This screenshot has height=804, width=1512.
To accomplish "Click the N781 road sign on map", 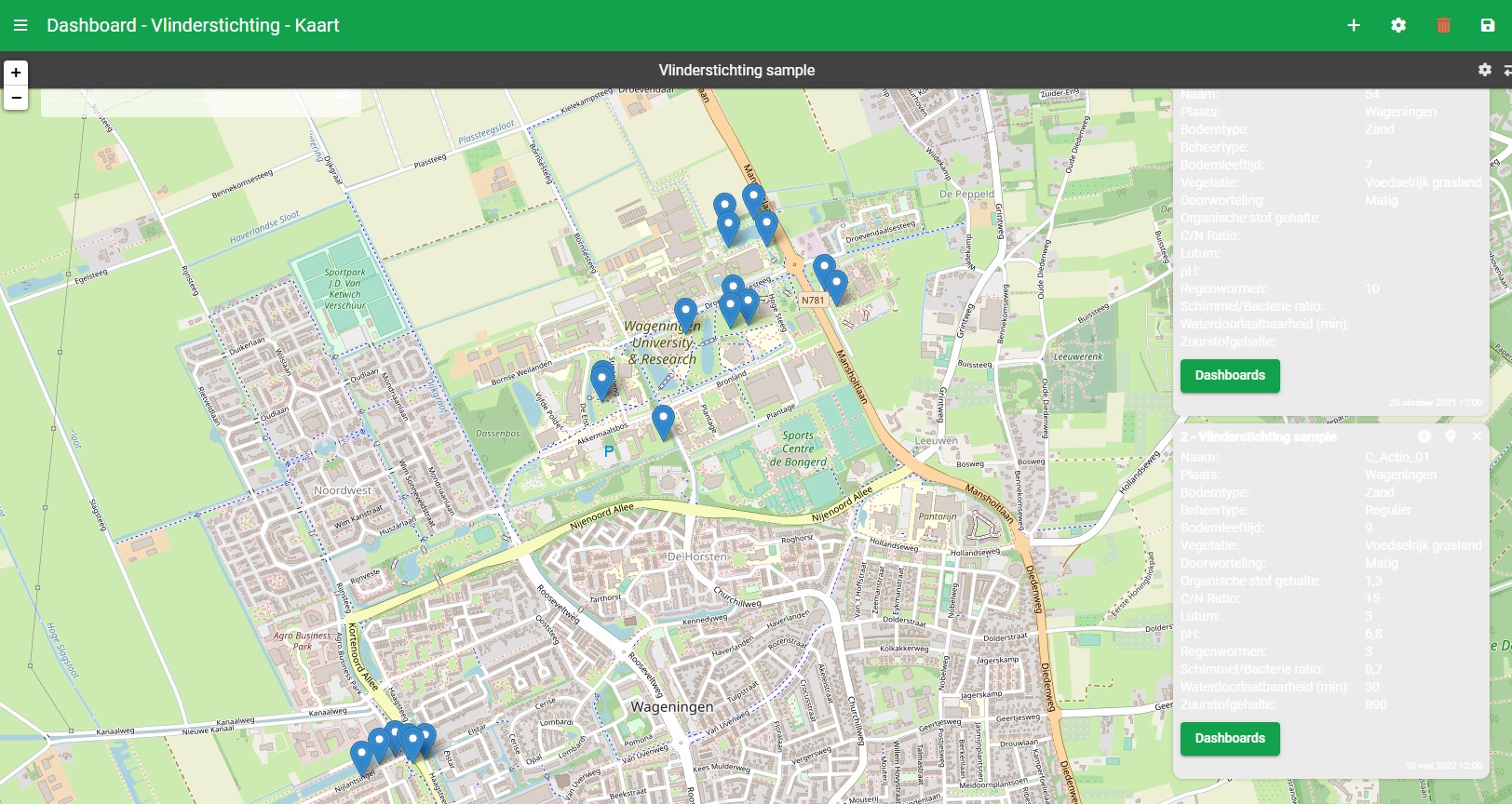I will pyautogui.click(x=813, y=300).
